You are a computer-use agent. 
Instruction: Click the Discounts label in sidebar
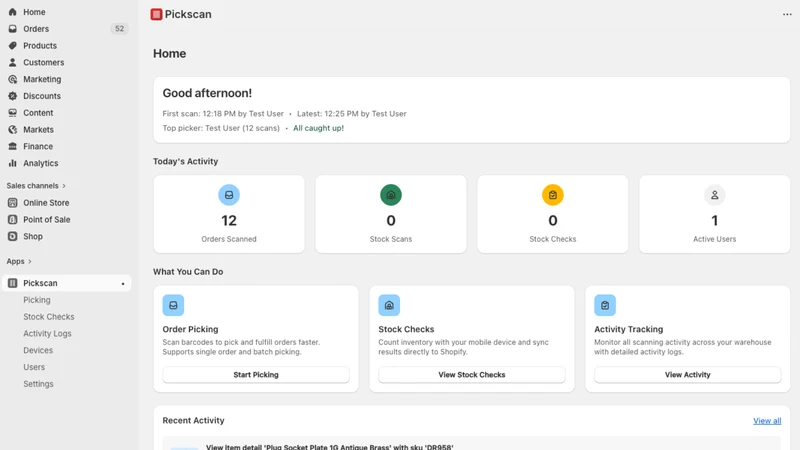click(42, 96)
